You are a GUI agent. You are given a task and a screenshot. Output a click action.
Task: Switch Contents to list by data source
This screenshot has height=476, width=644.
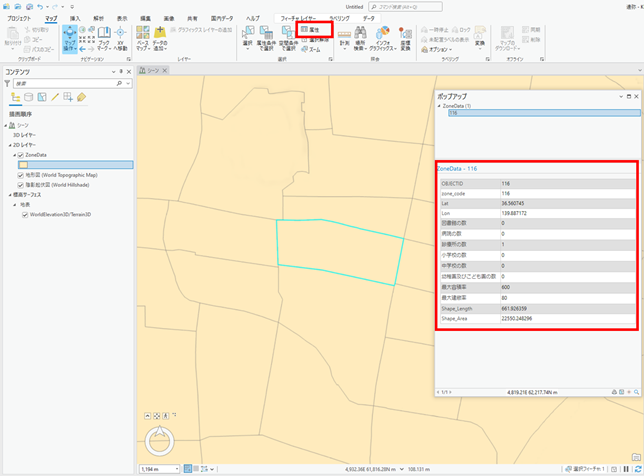[28, 97]
